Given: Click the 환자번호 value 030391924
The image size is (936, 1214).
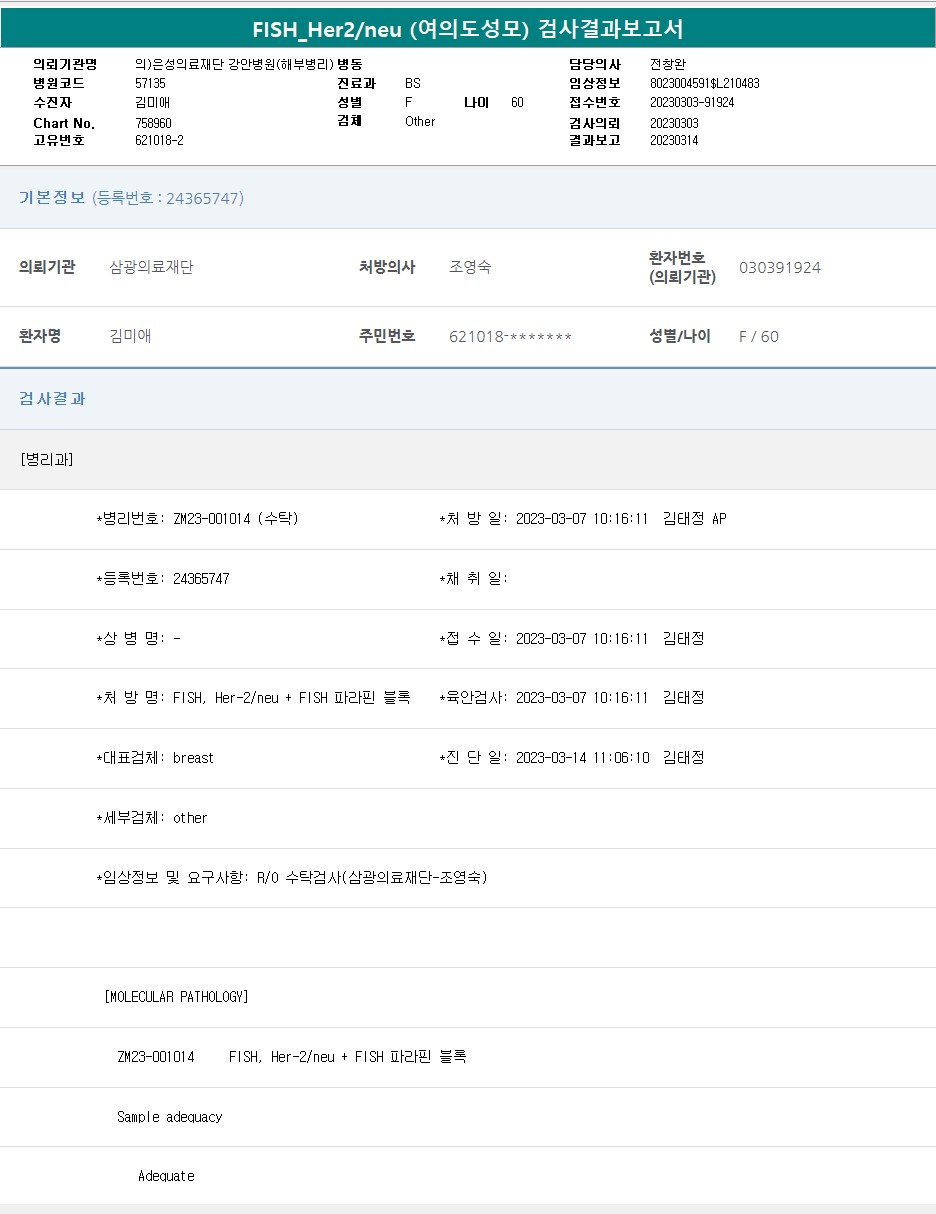Looking at the screenshot, I should point(780,267).
